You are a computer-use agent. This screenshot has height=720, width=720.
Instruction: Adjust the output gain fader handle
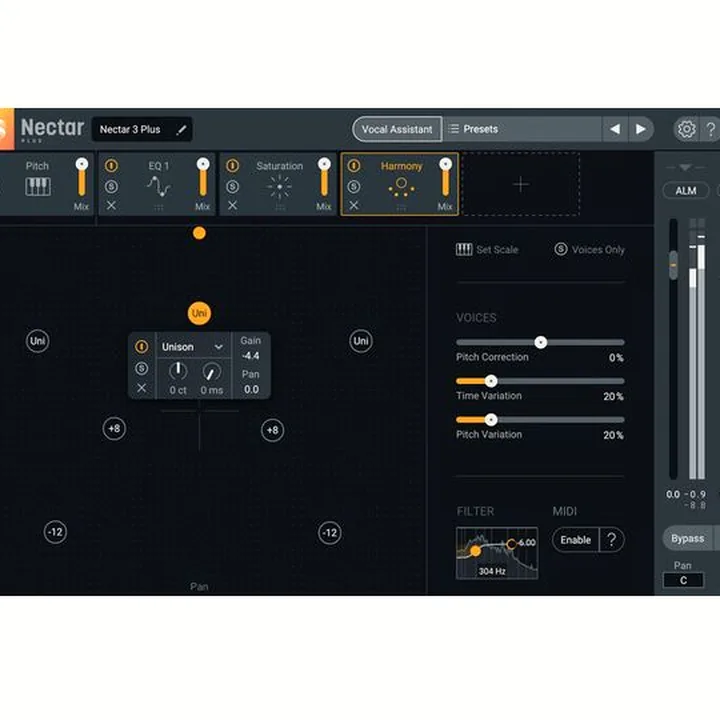tap(673, 265)
